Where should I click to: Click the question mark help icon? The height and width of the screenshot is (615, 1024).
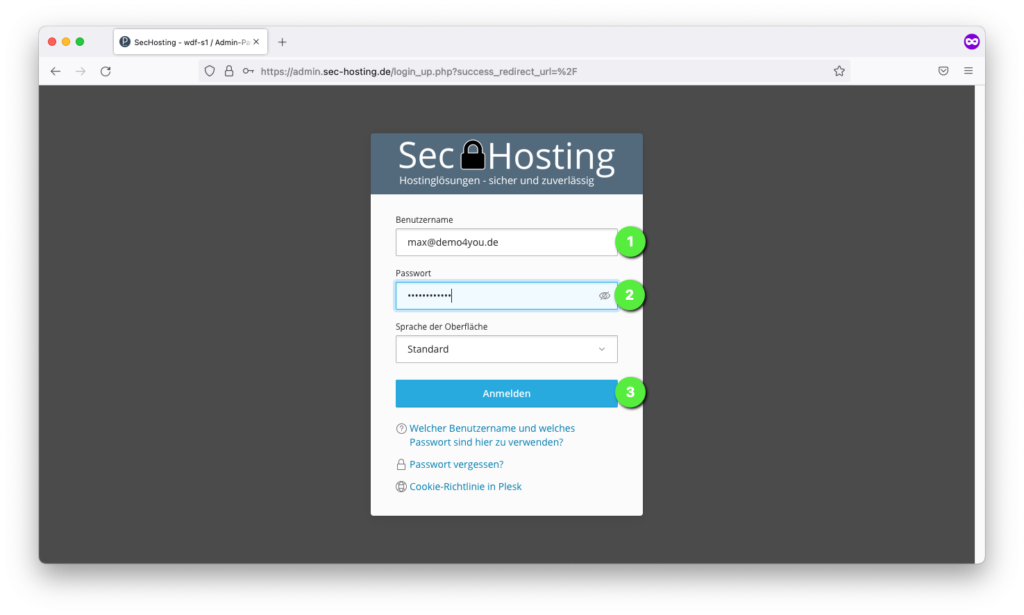tap(401, 429)
